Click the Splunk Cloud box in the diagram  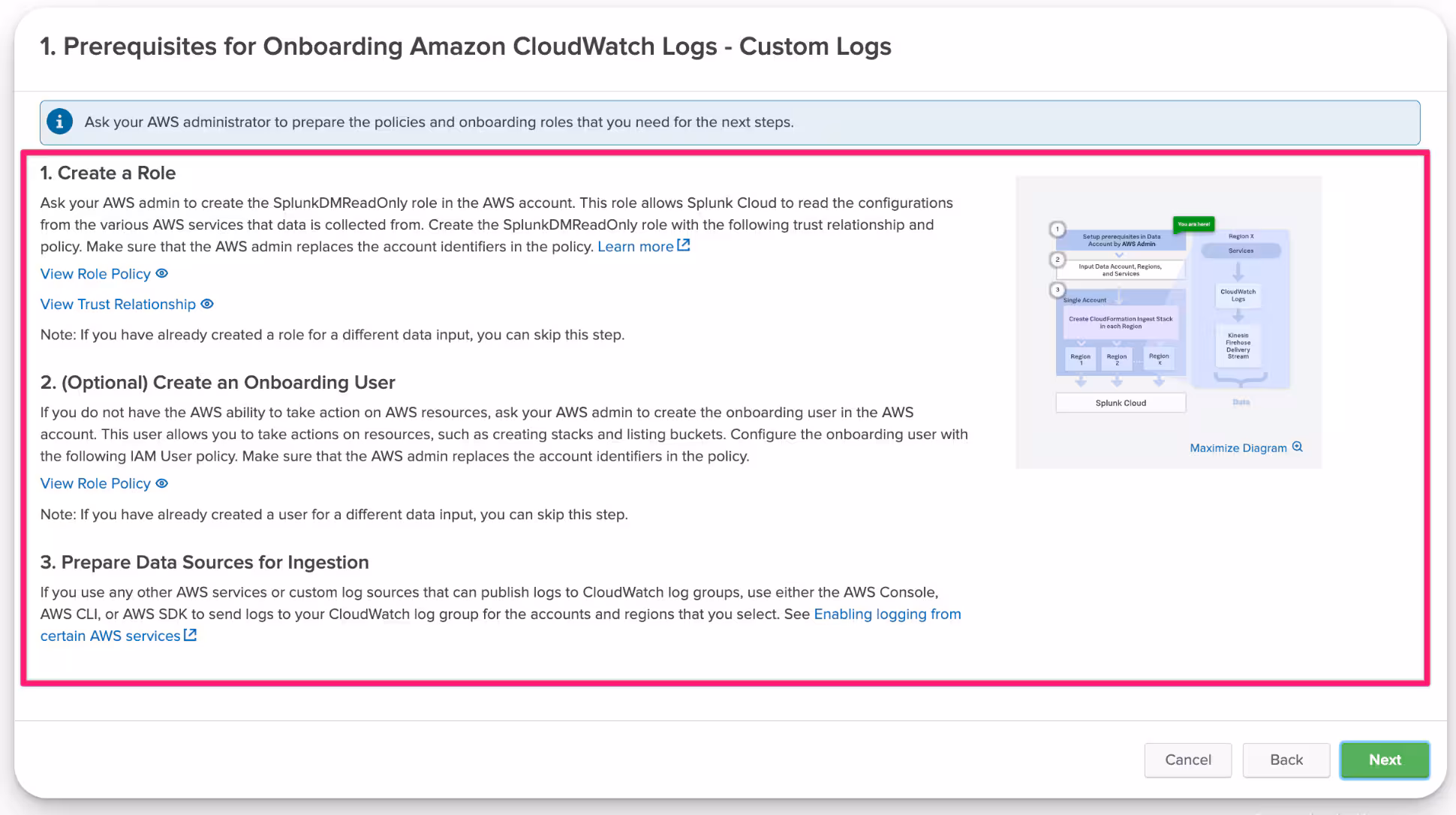(1121, 403)
